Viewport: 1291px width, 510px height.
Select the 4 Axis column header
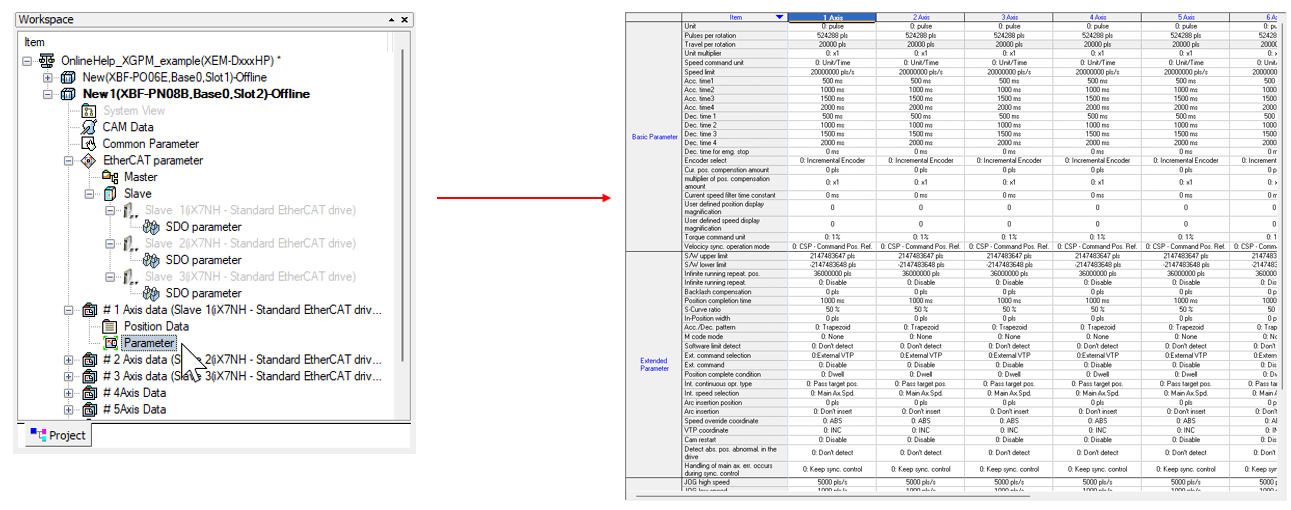1097,17
